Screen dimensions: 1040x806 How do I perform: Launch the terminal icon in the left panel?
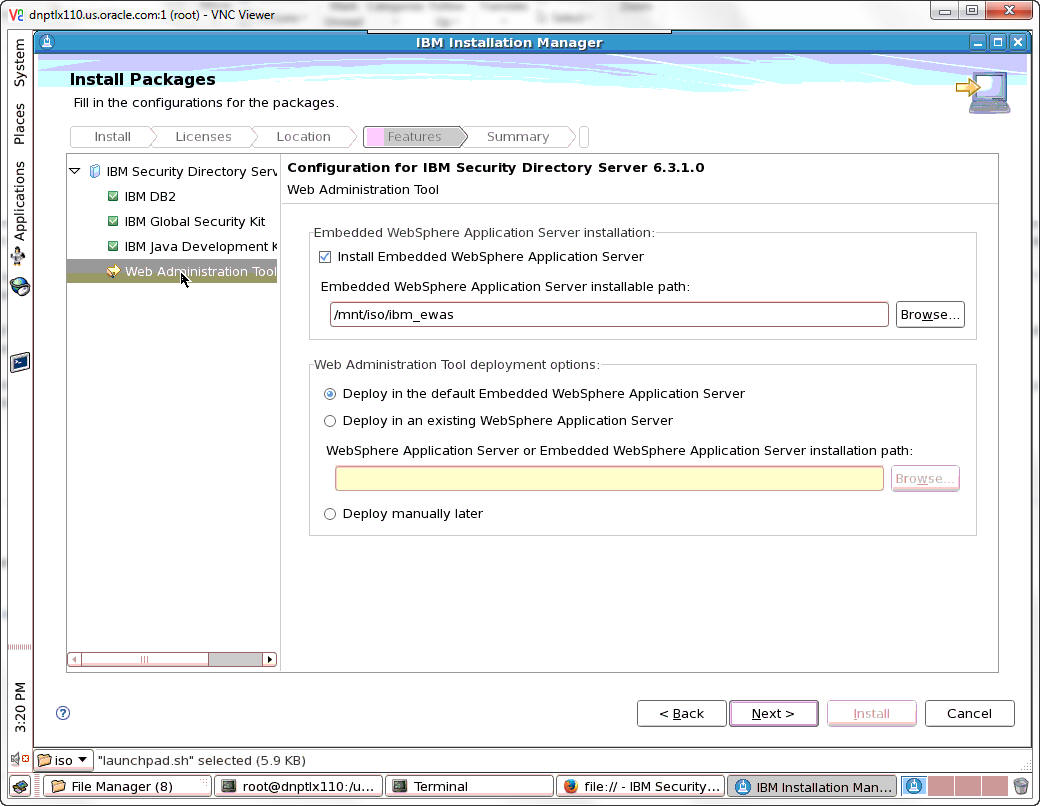(20, 362)
